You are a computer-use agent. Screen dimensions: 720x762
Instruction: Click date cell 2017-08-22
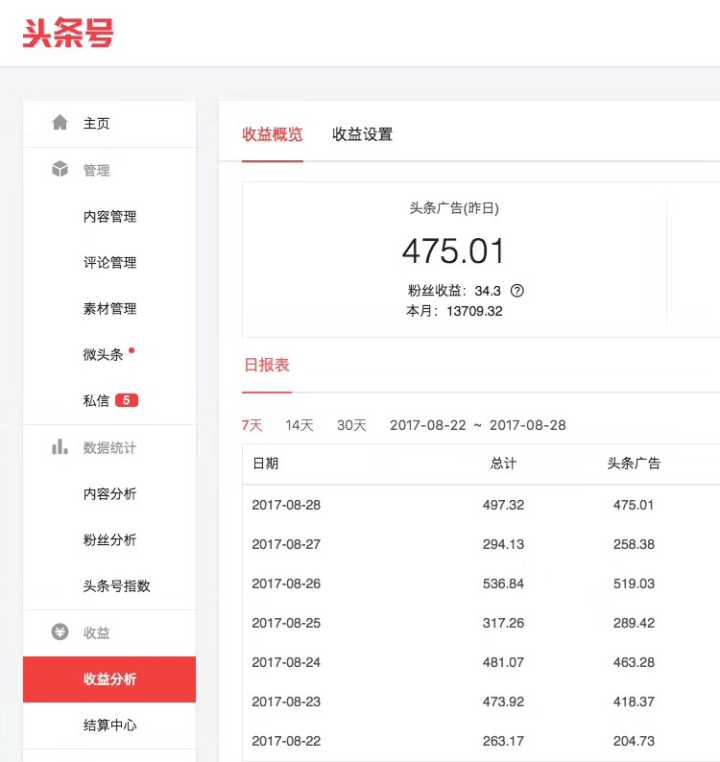286,741
